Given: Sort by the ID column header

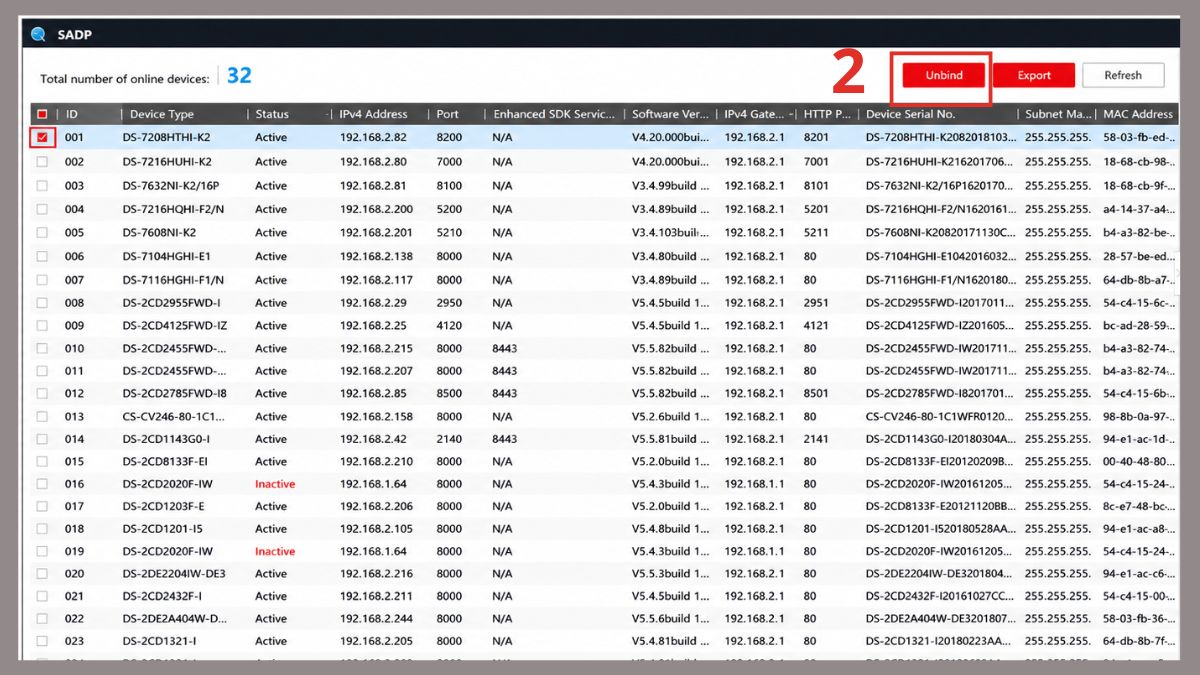Looking at the screenshot, I should click(72, 114).
